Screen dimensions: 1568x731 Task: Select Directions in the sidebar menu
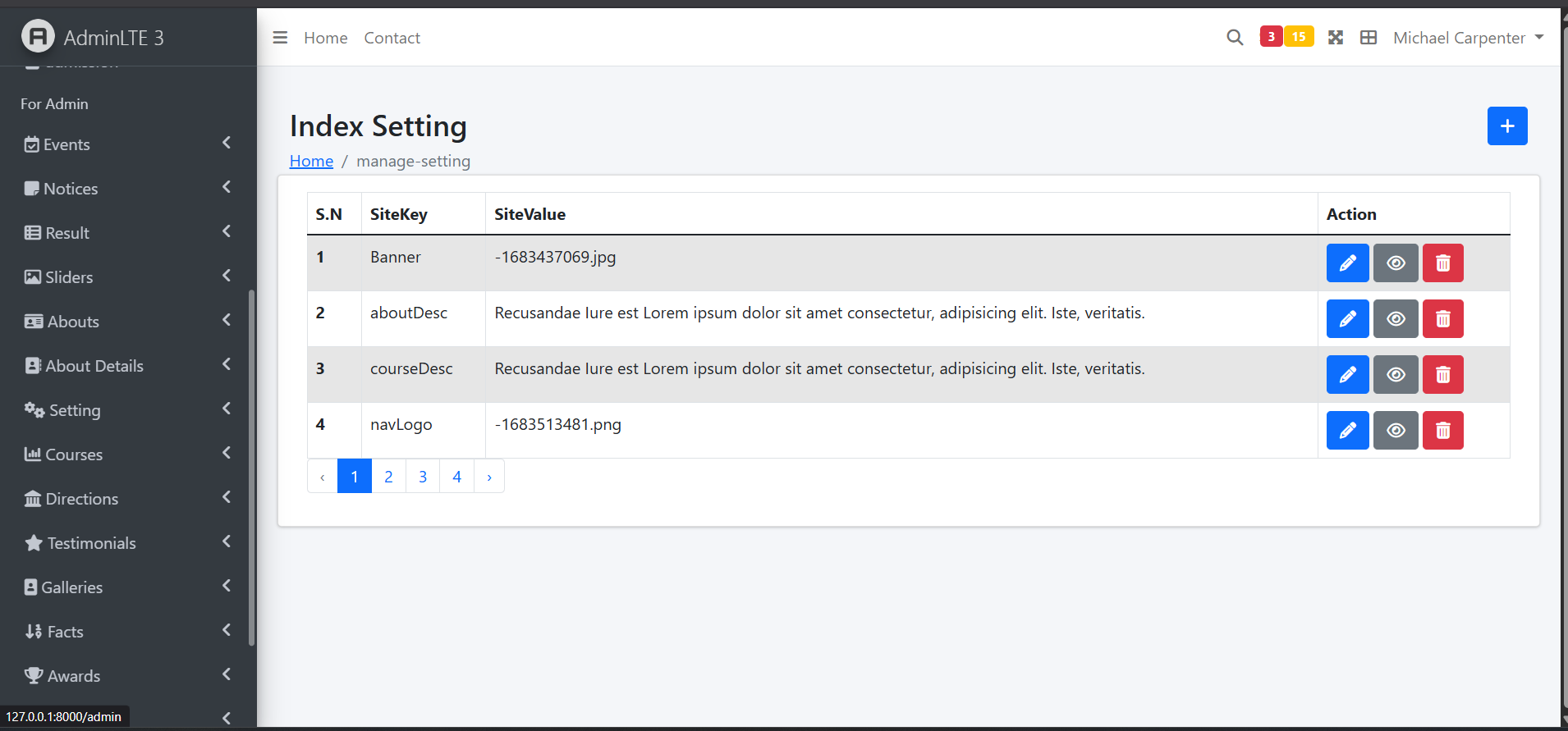tap(82, 499)
